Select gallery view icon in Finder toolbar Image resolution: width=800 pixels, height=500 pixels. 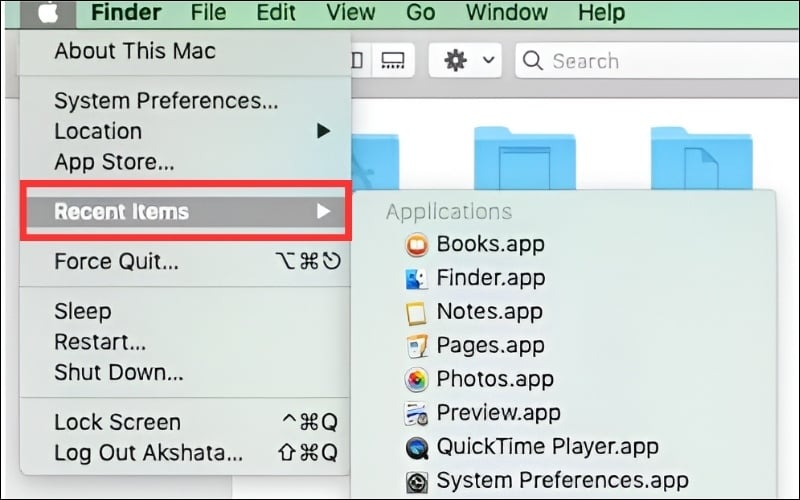tap(393, 60)
